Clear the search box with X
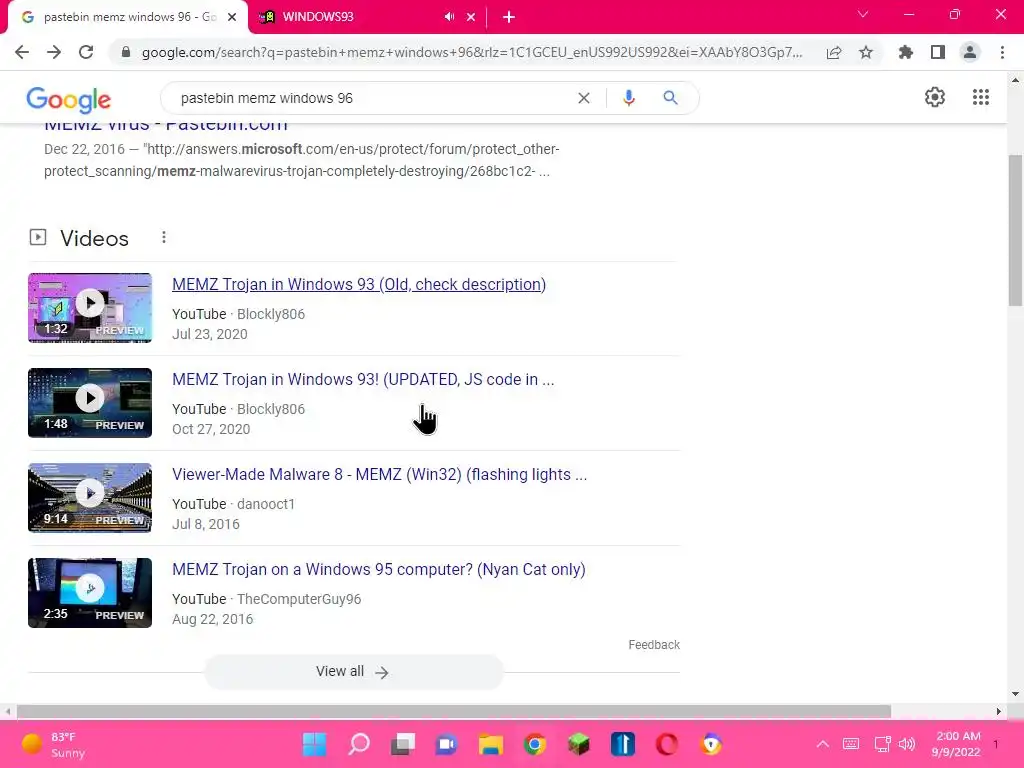 point(584,98)
